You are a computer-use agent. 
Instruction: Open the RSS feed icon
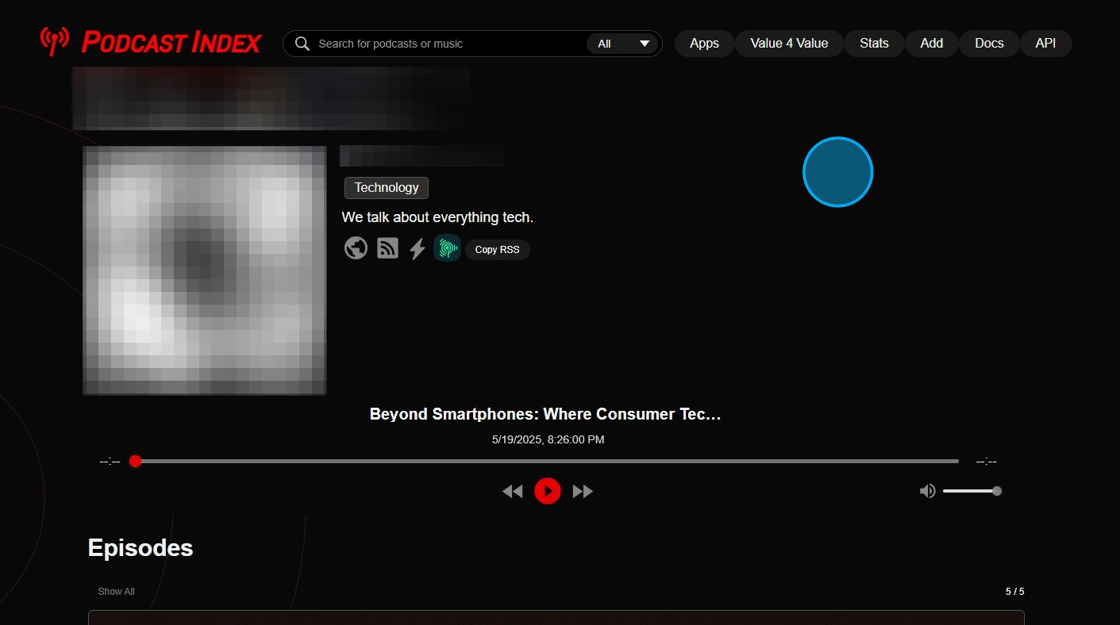[387, 248]
